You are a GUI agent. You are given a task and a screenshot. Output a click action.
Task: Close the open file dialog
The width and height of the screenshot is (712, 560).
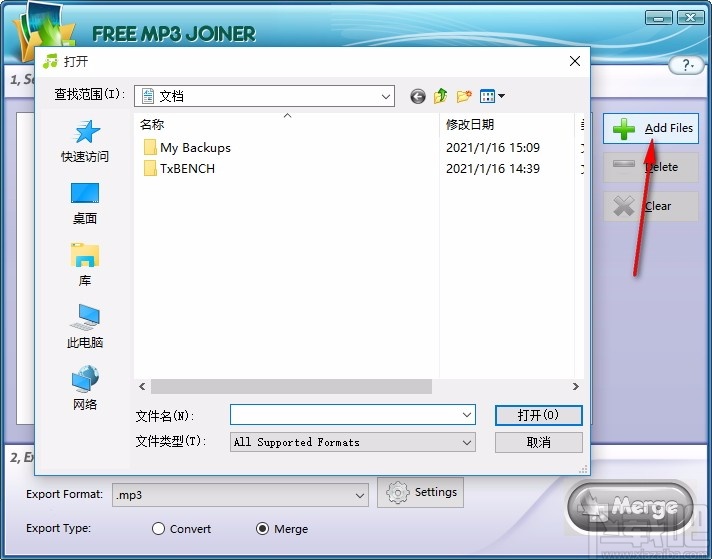(575, 61)
